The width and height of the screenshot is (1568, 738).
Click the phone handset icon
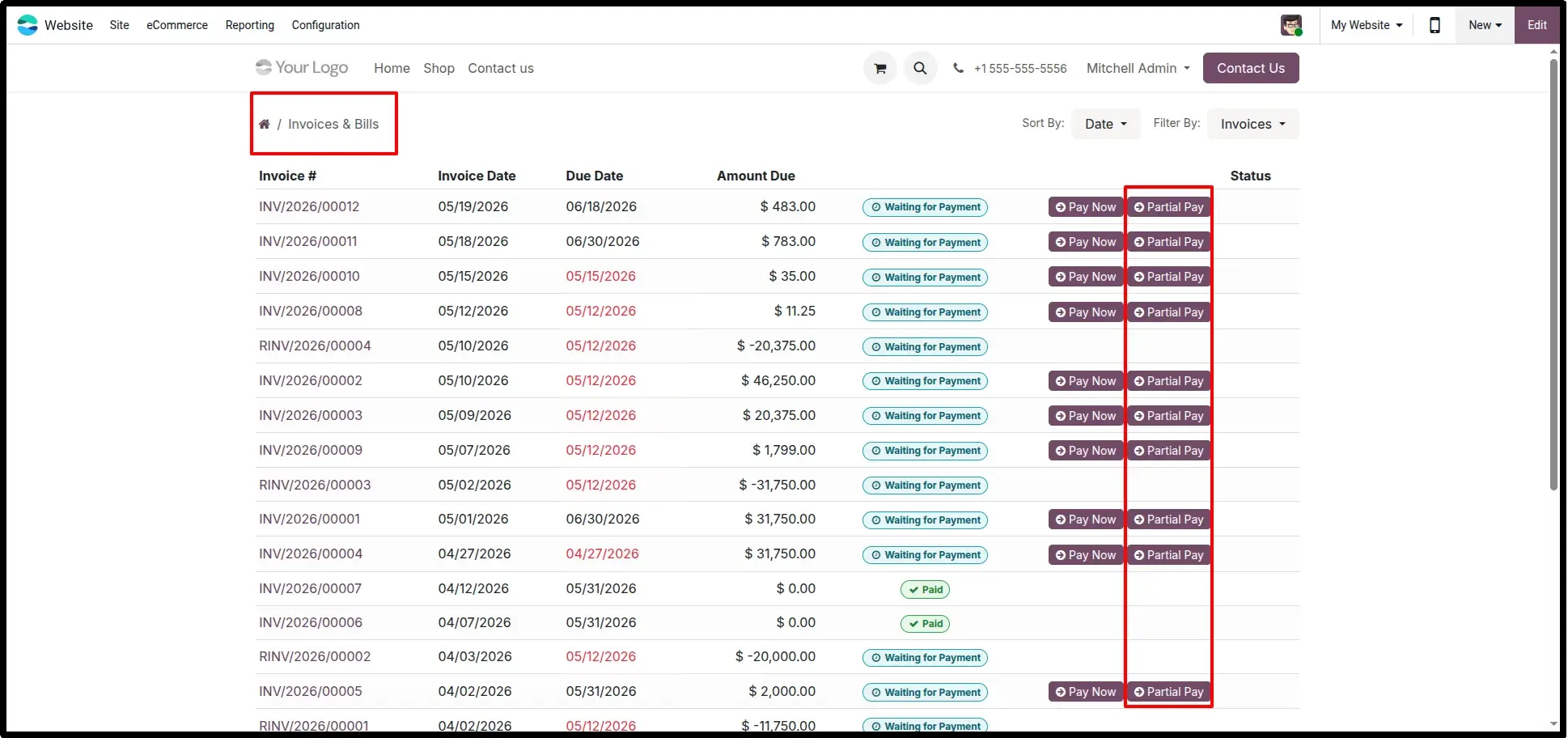tap(959, 69)
